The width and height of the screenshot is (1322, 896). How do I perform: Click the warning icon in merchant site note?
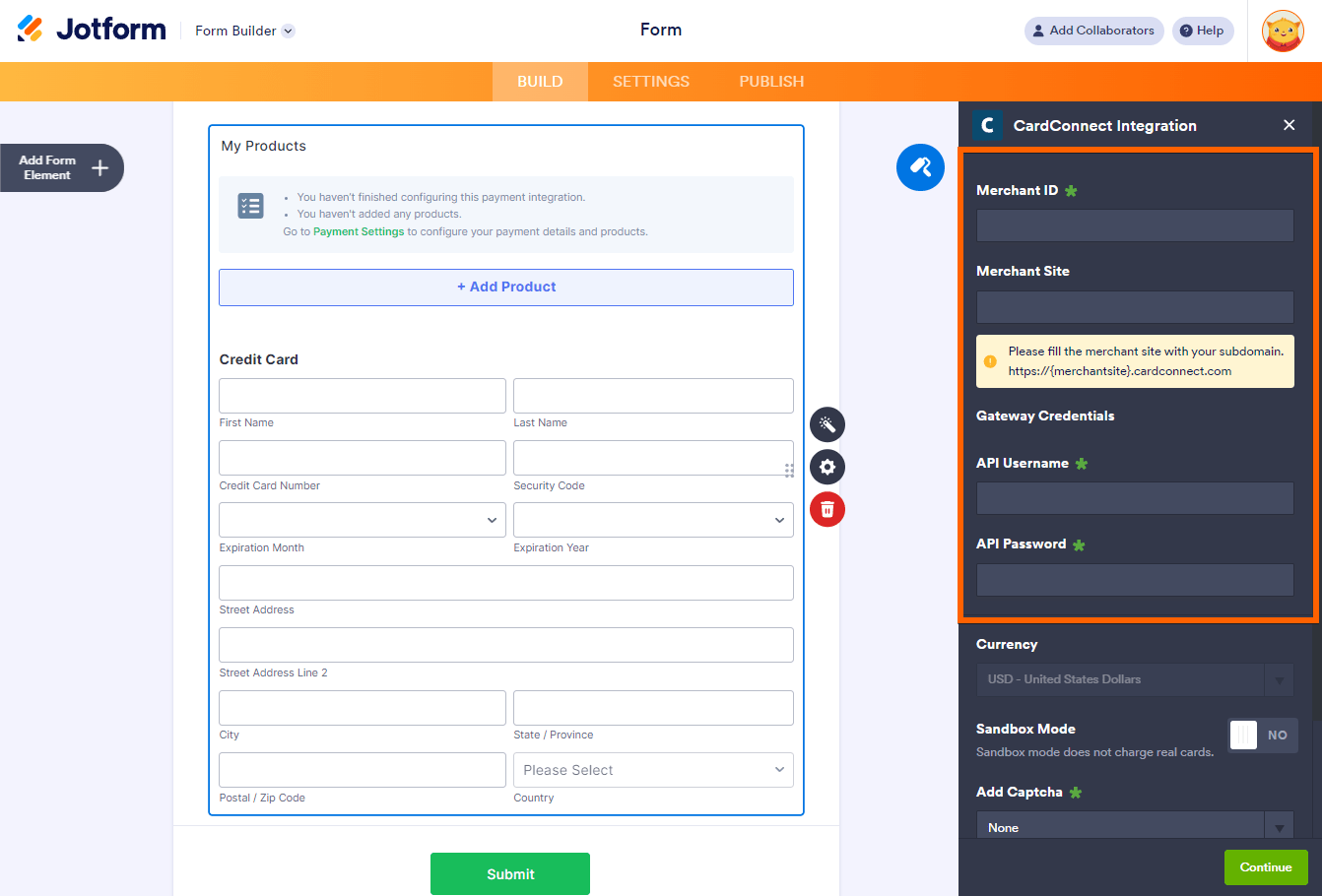[990, 361]
